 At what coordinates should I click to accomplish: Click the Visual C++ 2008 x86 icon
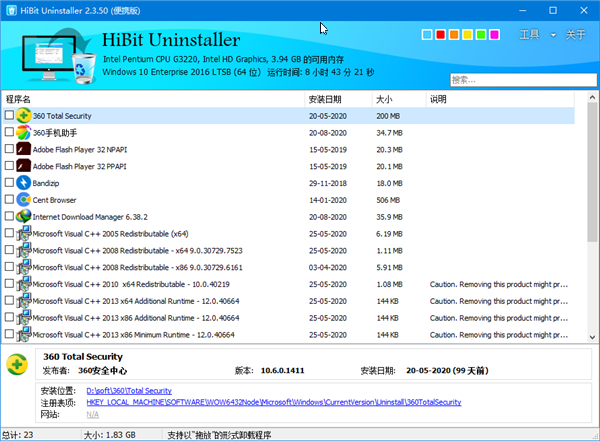point(23,267)
